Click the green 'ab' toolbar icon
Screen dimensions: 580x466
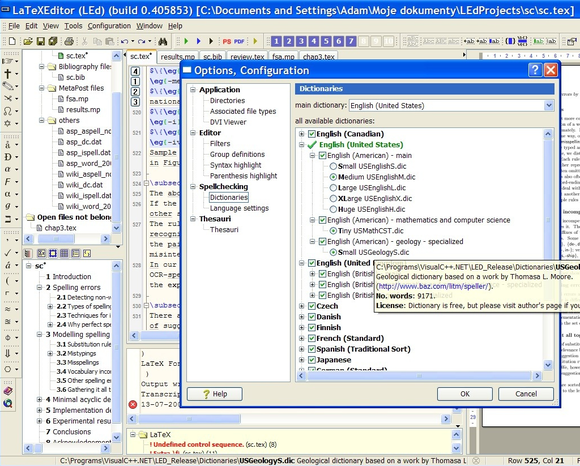click(x=538, y=41)
